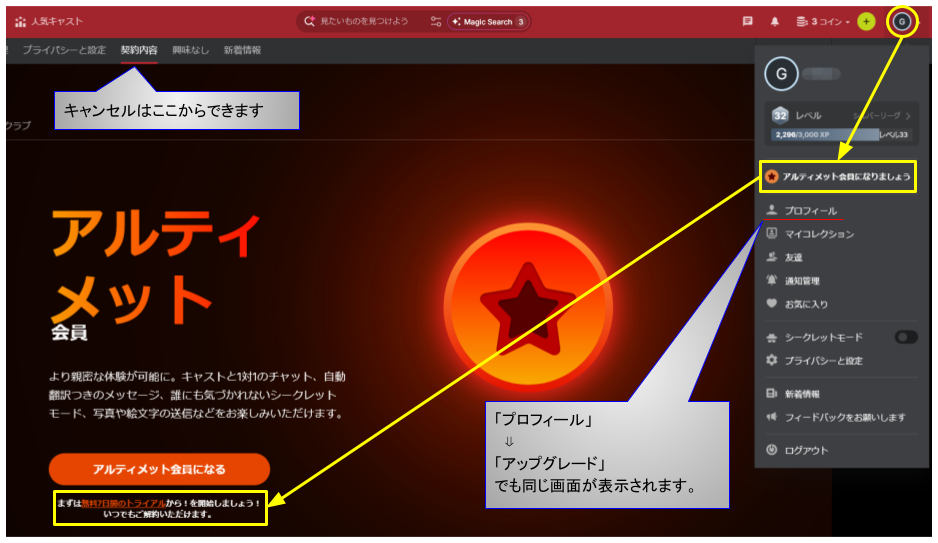Click the レベル33 label
The height and width of the screenshot is (543, 938).
(893, 135)
